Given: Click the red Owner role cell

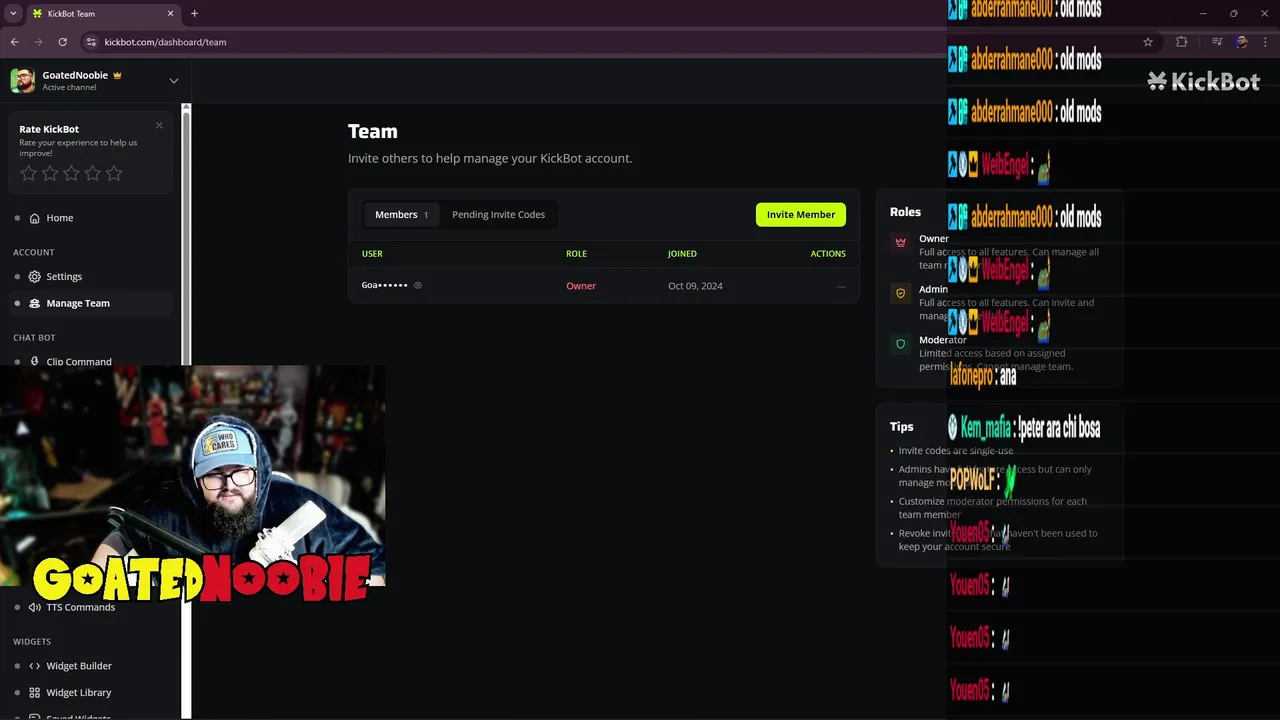Looking at the screenshot, I should click(581, 286).
